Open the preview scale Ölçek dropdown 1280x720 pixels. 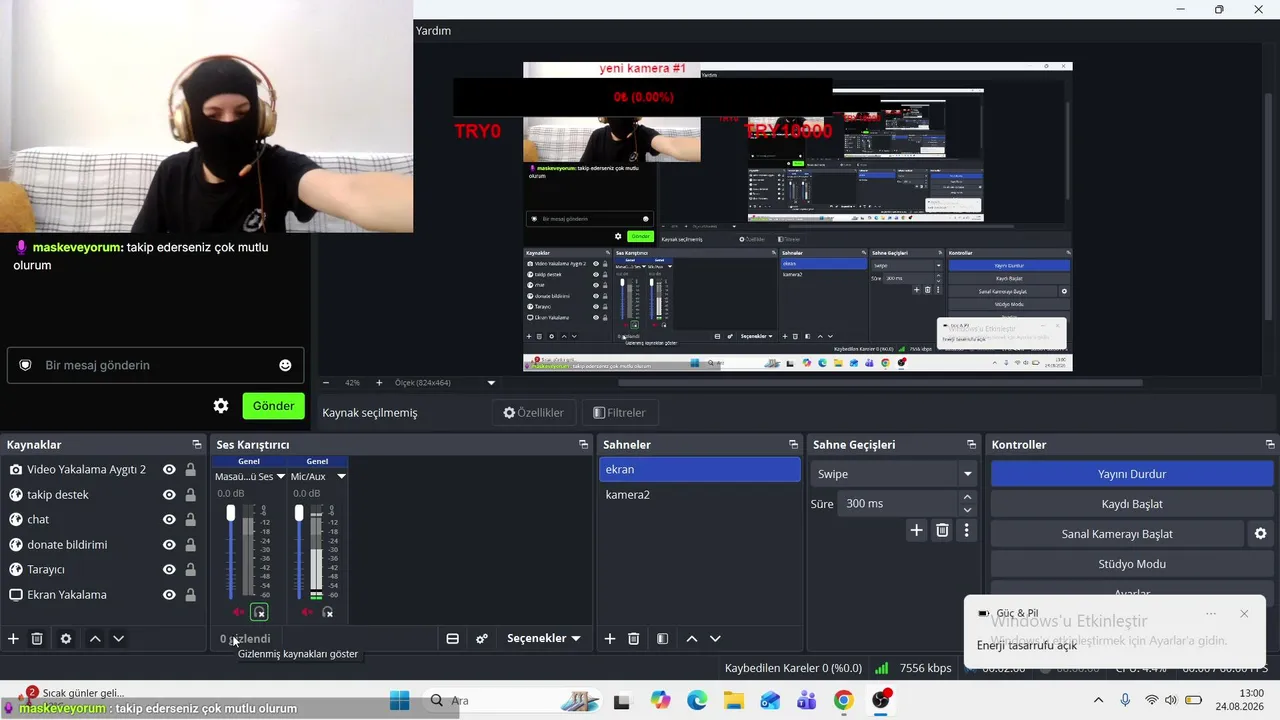click(x=491, y=383)
